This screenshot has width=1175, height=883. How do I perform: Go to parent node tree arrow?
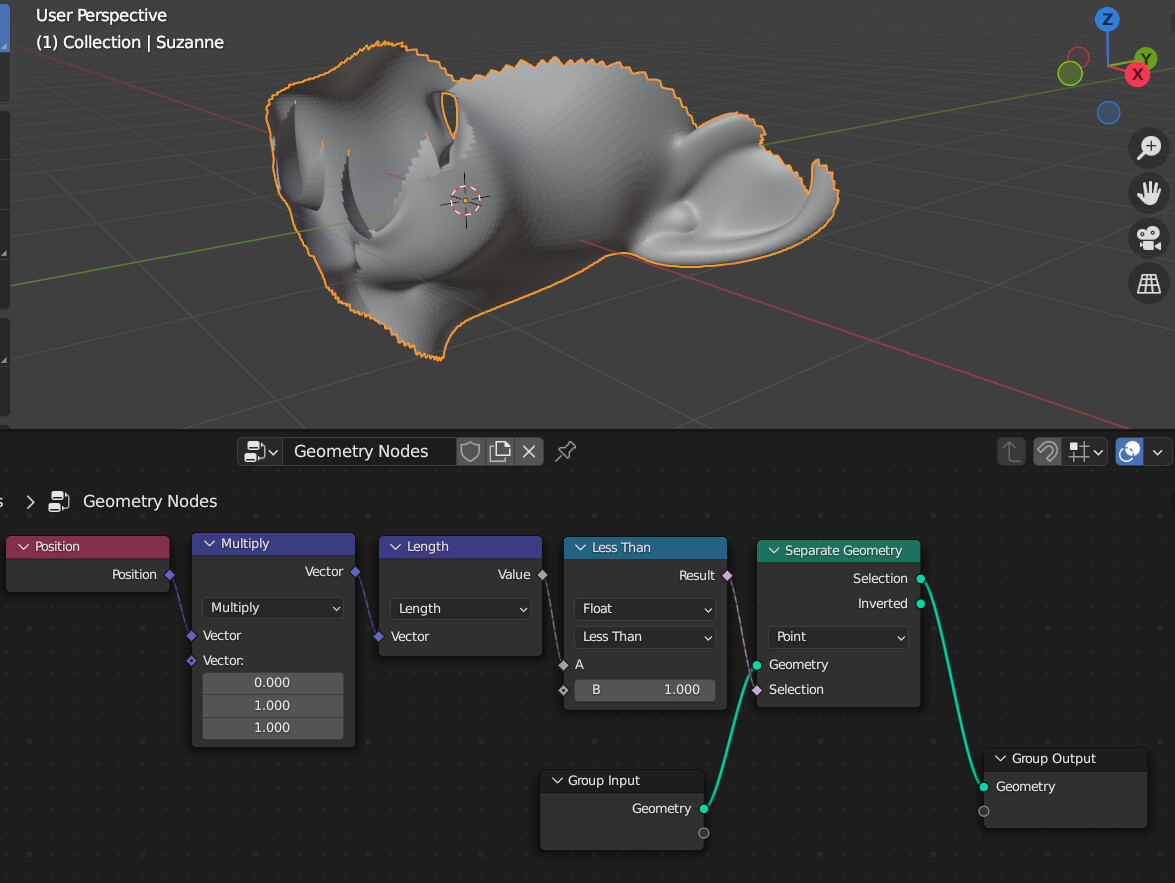tap(1011, 451)
